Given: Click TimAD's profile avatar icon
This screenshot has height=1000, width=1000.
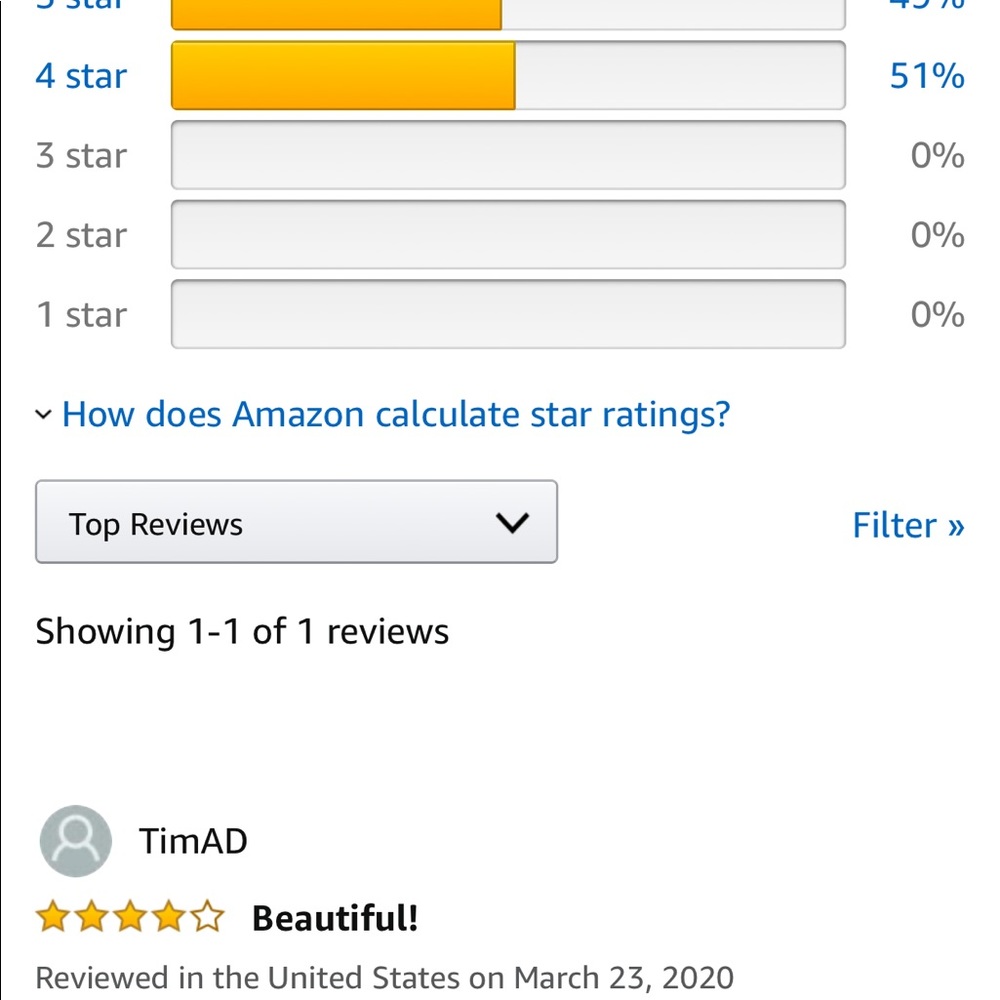Looking at the screenshot, I should point(76,841).
